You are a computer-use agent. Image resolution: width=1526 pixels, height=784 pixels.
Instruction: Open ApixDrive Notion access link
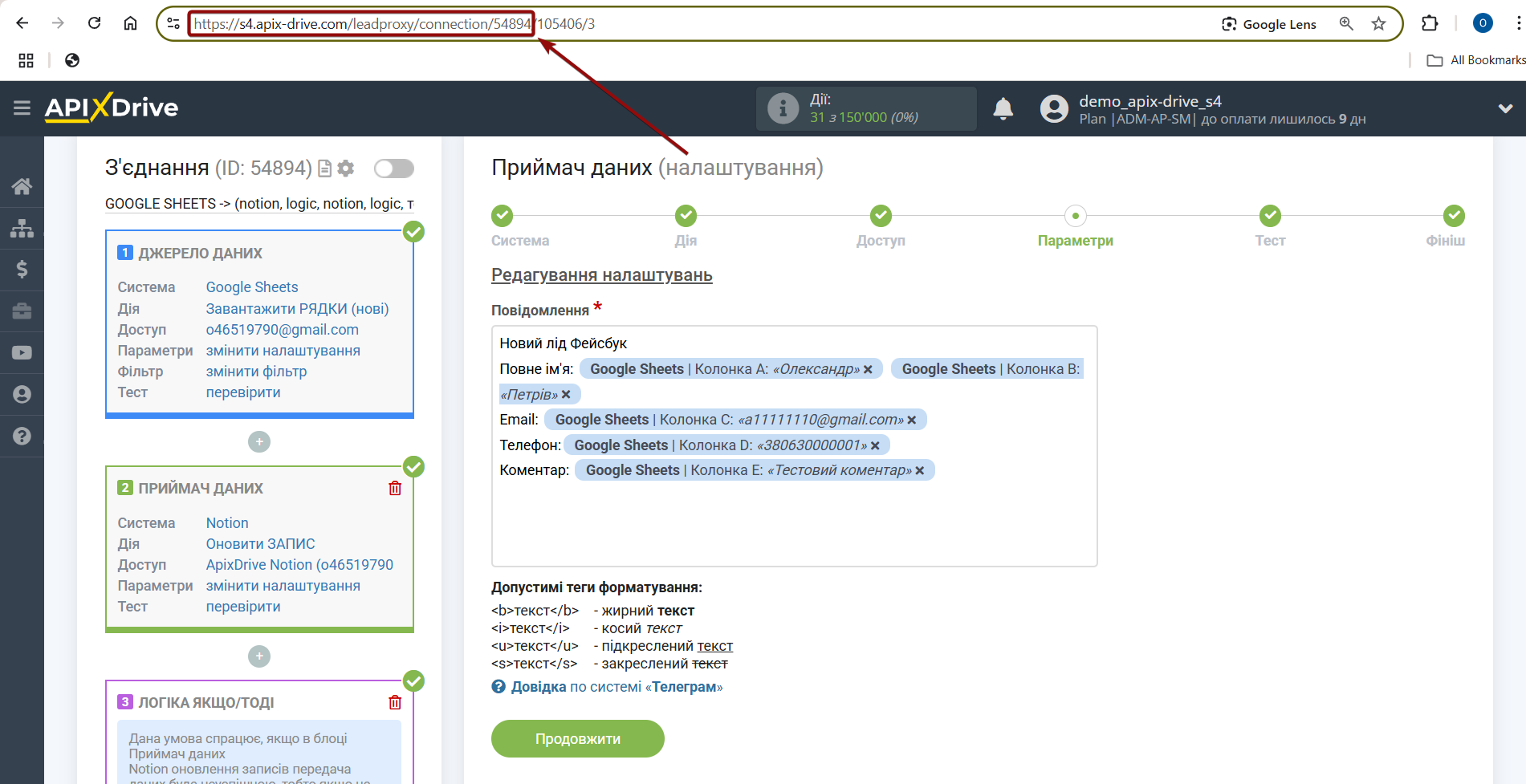[x=299, y=565]
